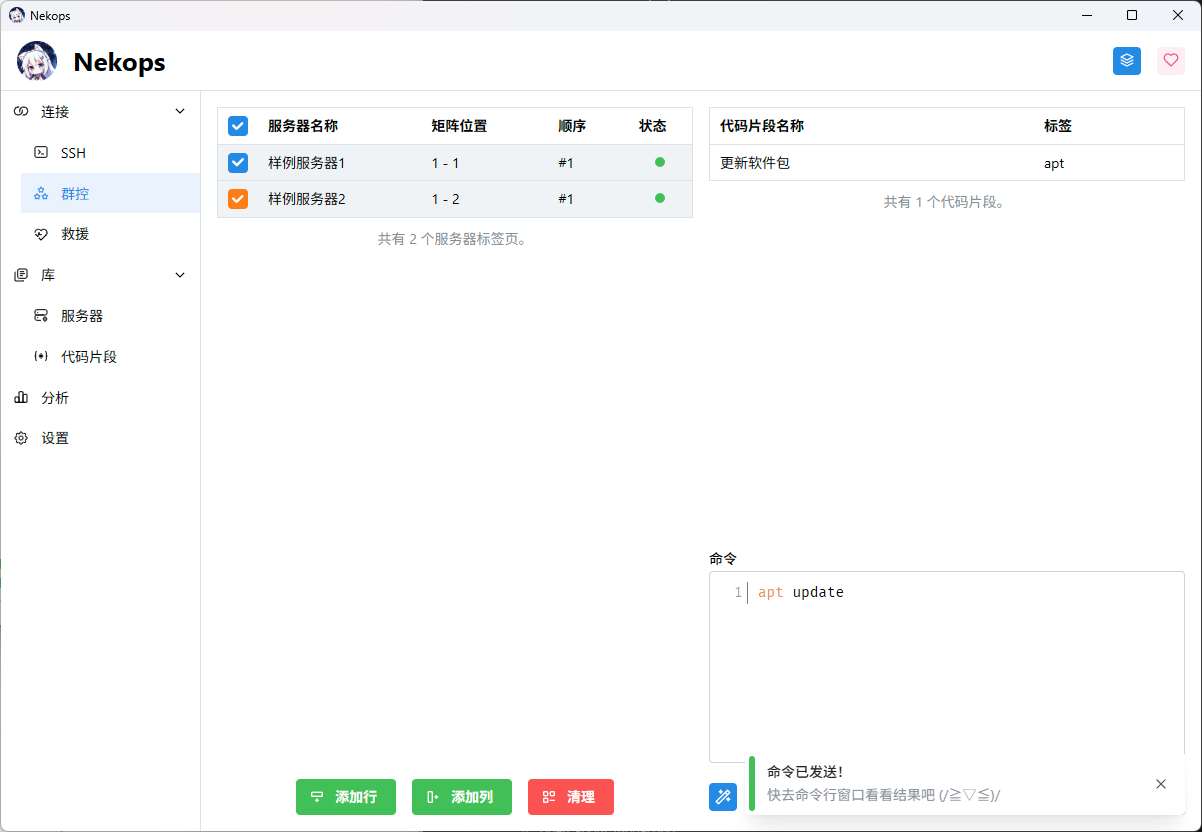1202x832 pixels.
Task: Click the green 添加列 button
Action: click(461, 797)
